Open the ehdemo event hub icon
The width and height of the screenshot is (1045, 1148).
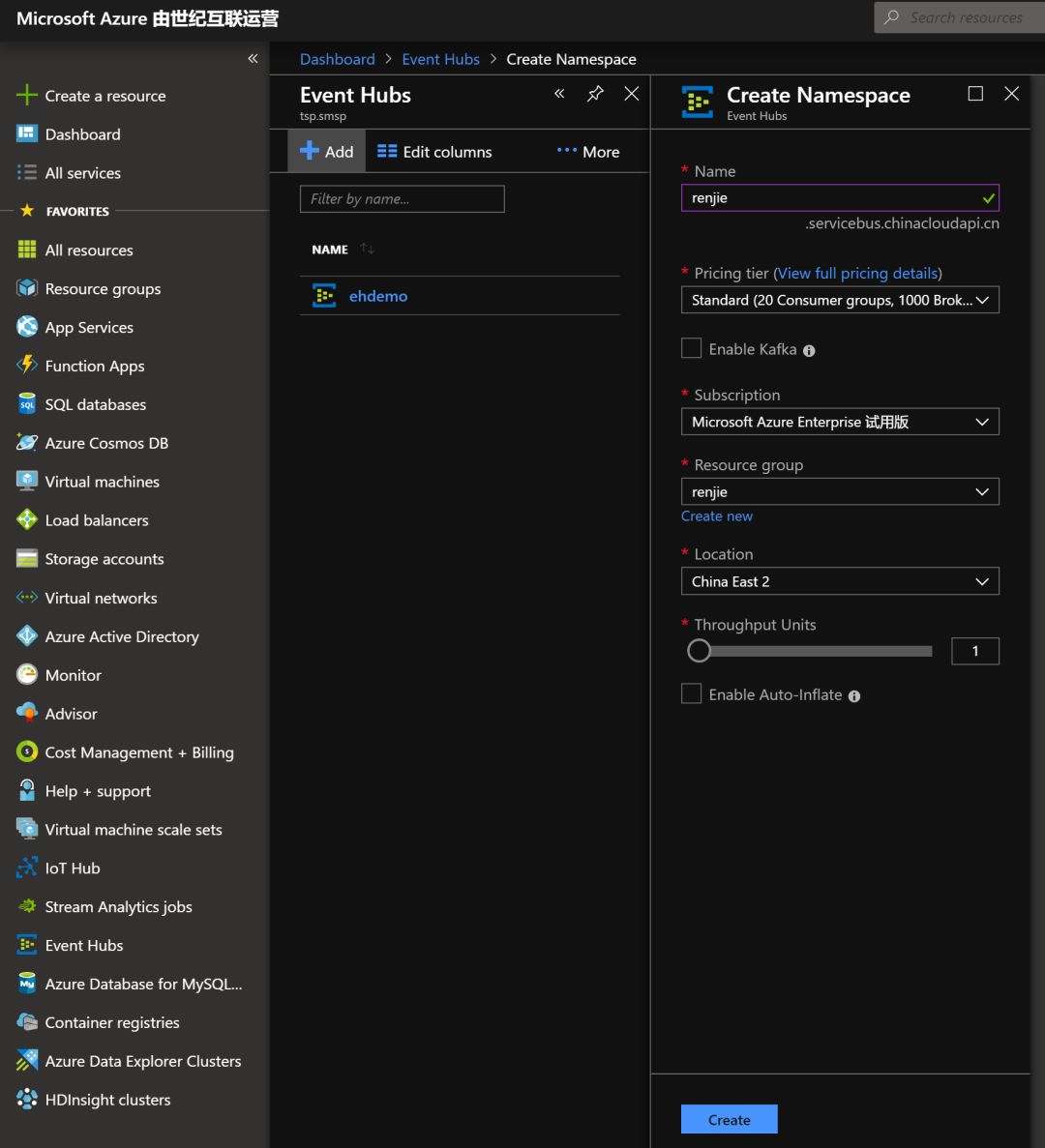point(324,296)
